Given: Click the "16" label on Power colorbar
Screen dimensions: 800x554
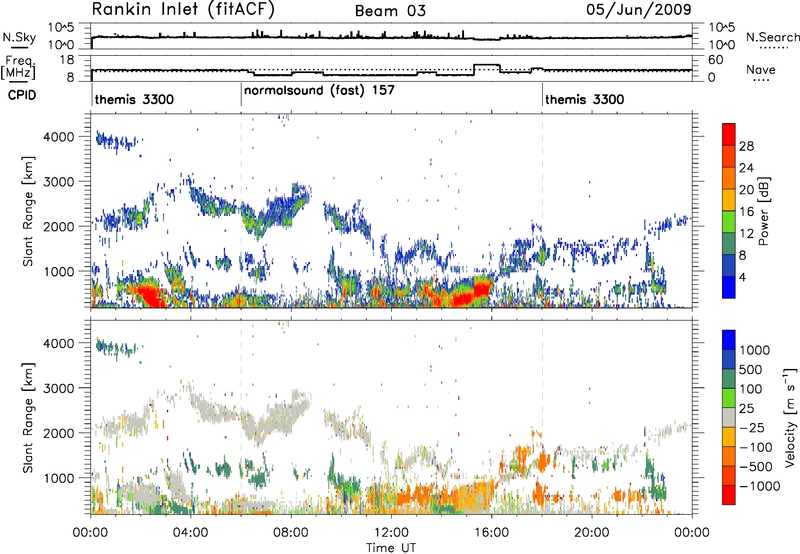Looking at the screenshot, I should 746,212.
